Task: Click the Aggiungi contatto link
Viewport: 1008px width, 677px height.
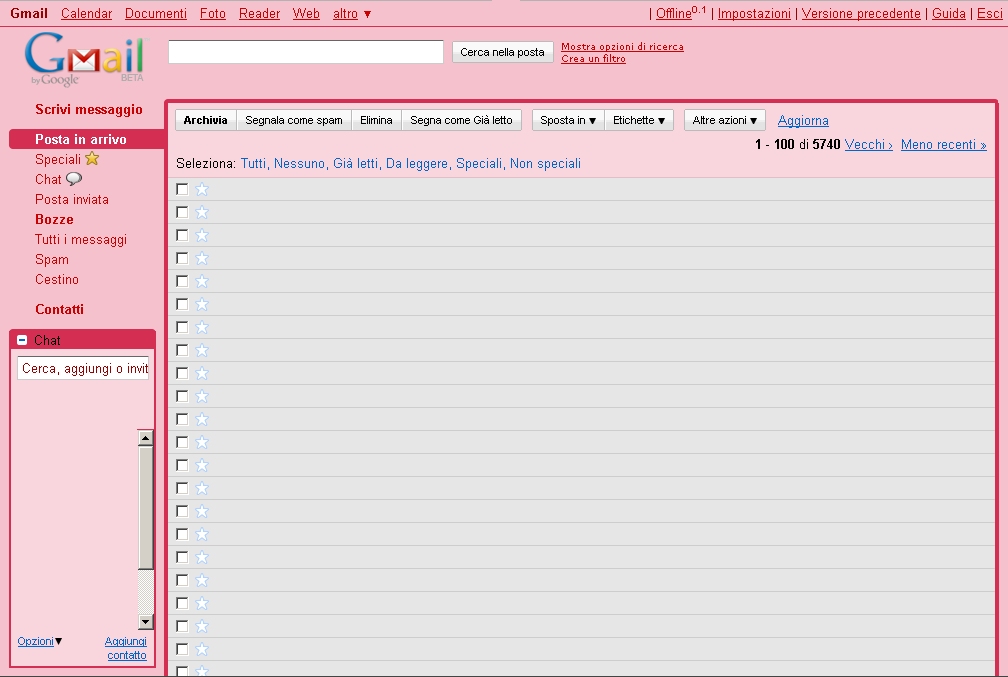Action: point(126,648)
